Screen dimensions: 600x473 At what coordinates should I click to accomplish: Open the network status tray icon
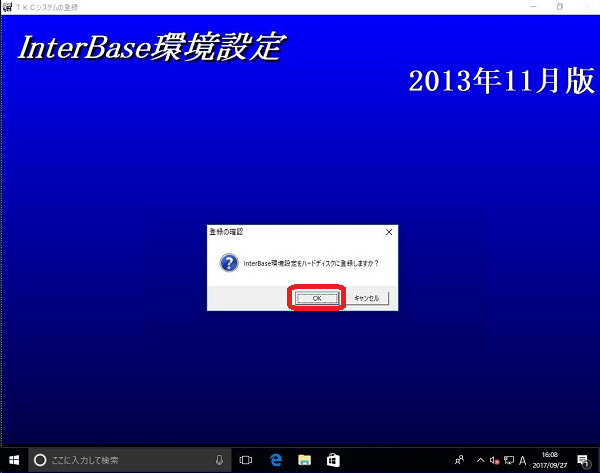(x=509, y=460)
